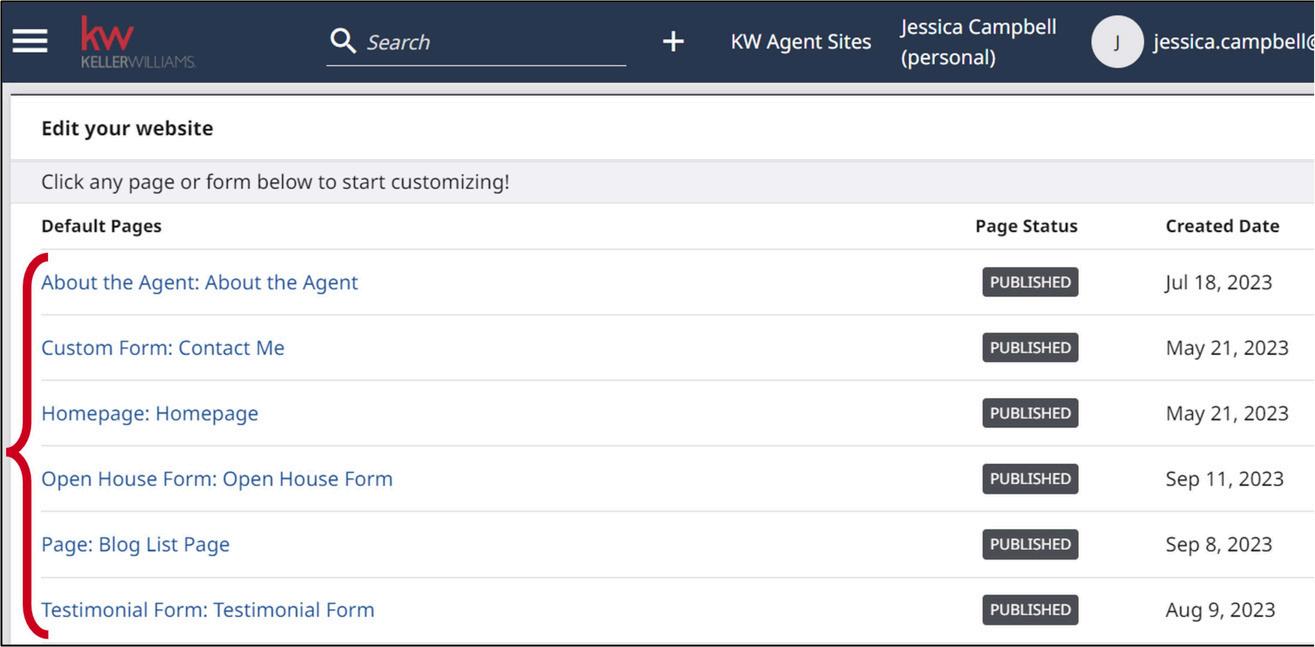Click in the Search input field

[490, 42]
